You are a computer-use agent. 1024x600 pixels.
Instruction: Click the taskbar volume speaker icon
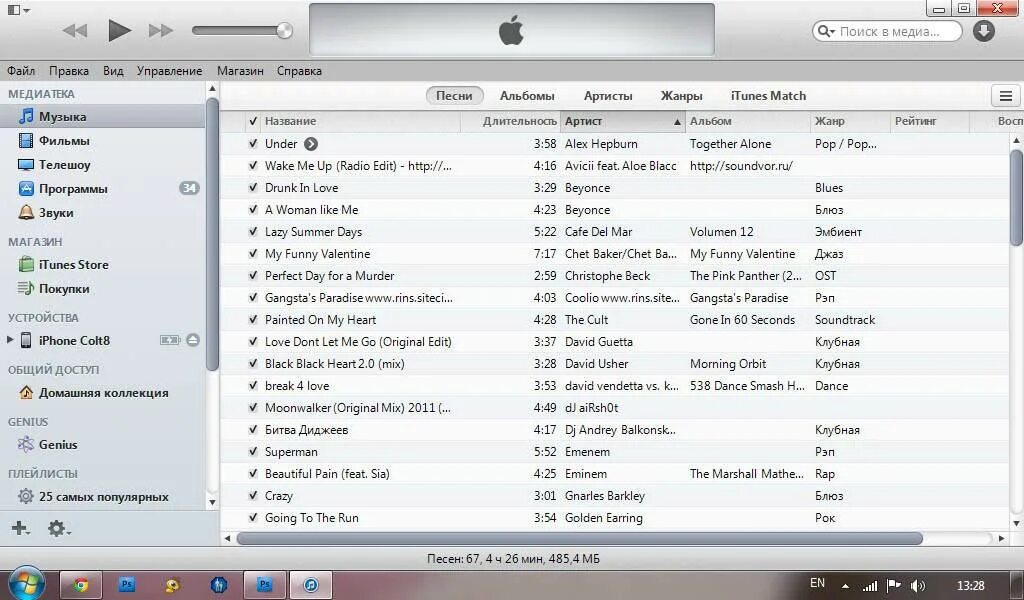pyautogui.click(x=918, y=586)
